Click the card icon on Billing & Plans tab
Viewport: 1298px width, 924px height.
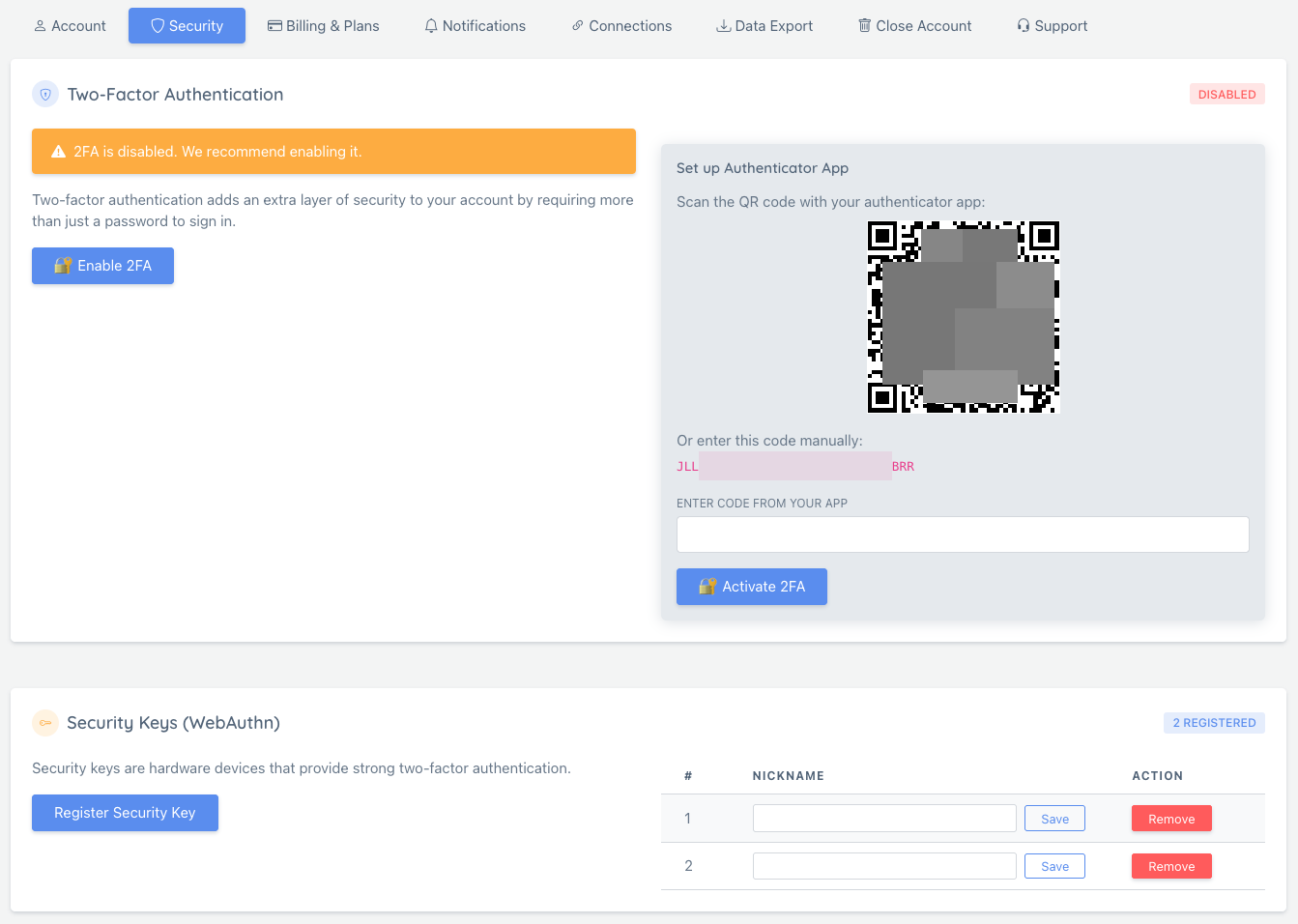pyautogui.click(x=276, y=26)
